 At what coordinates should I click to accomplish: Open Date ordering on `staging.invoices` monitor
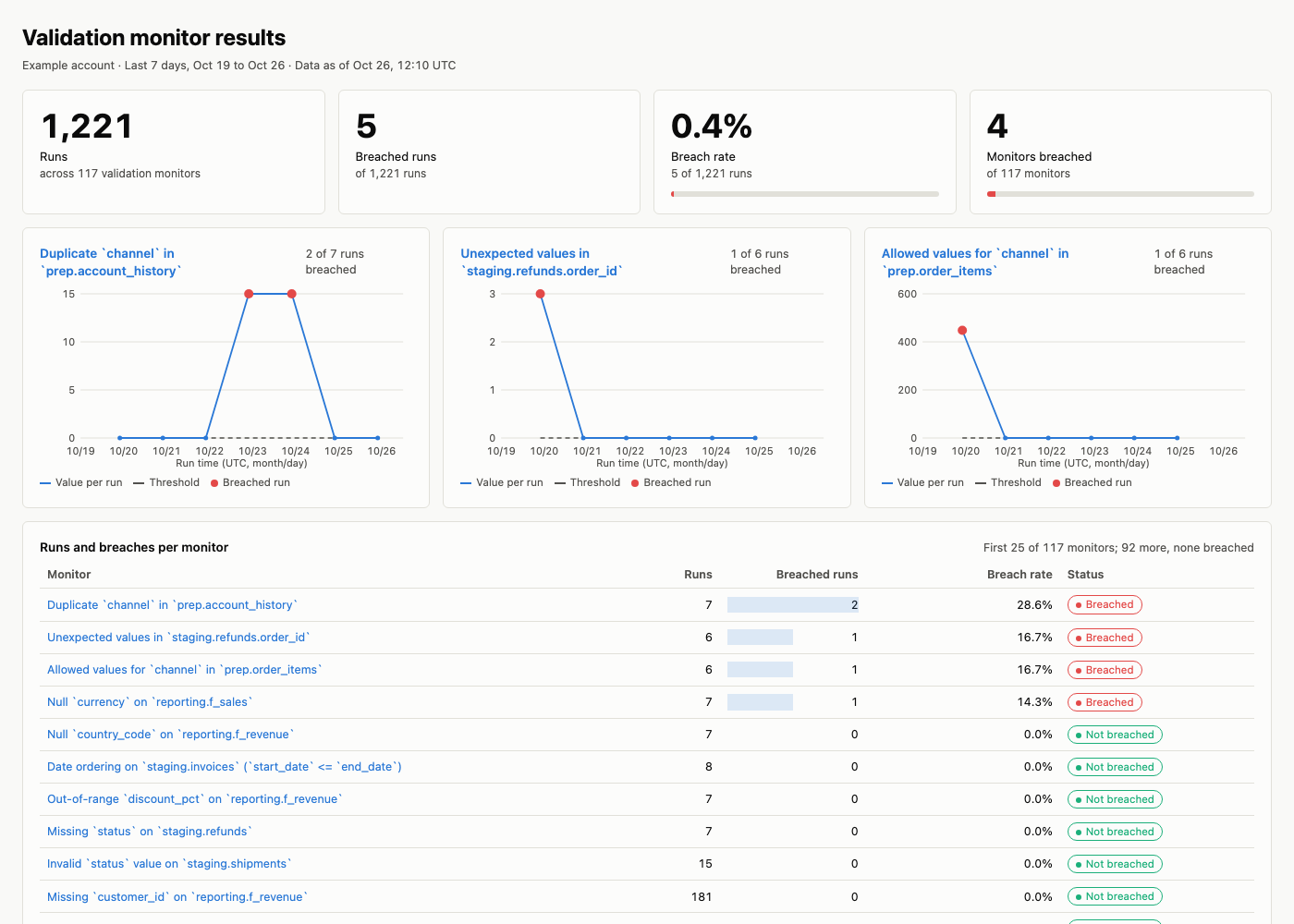tap(225, 767)
